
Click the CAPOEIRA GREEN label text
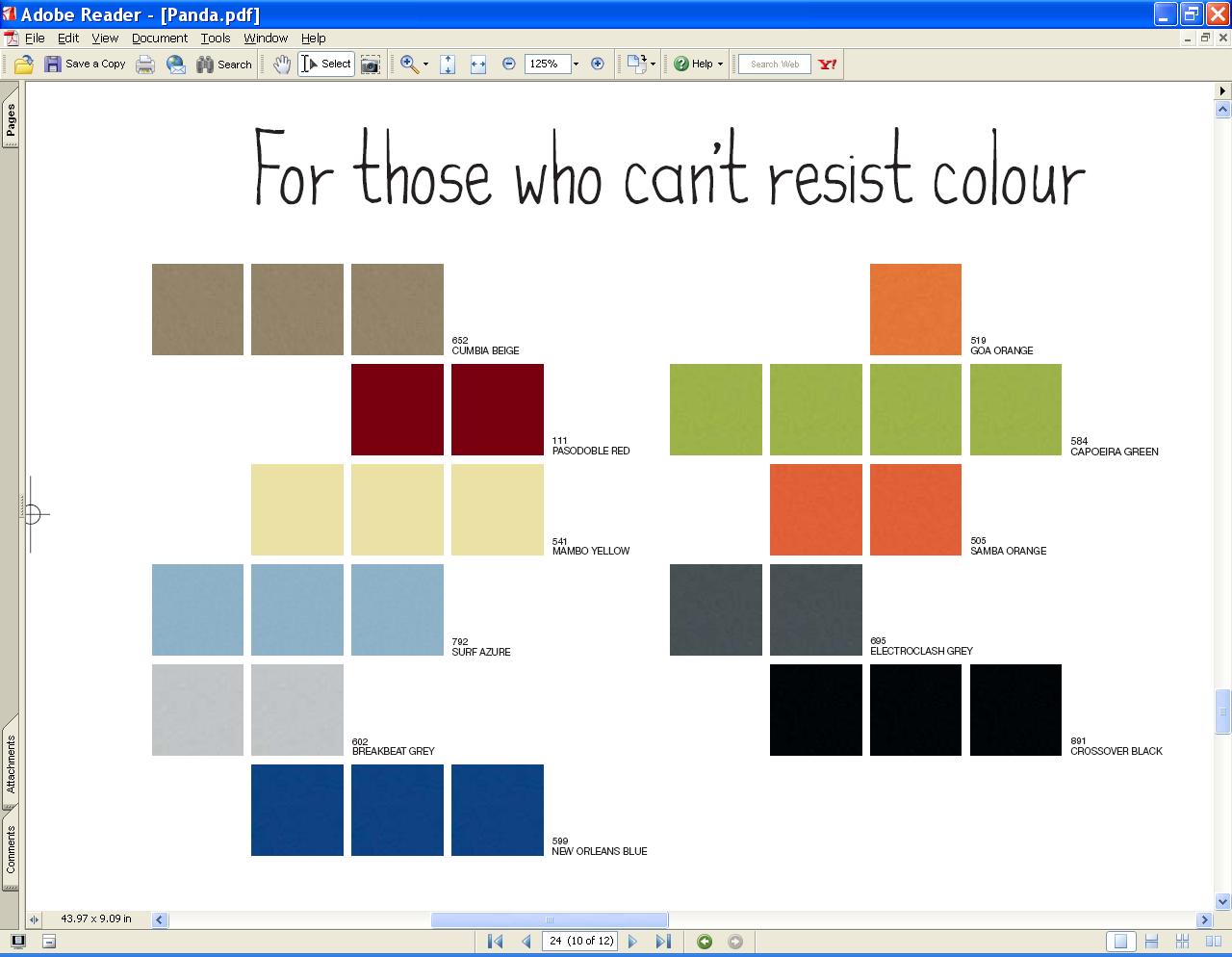[1115, 452]
